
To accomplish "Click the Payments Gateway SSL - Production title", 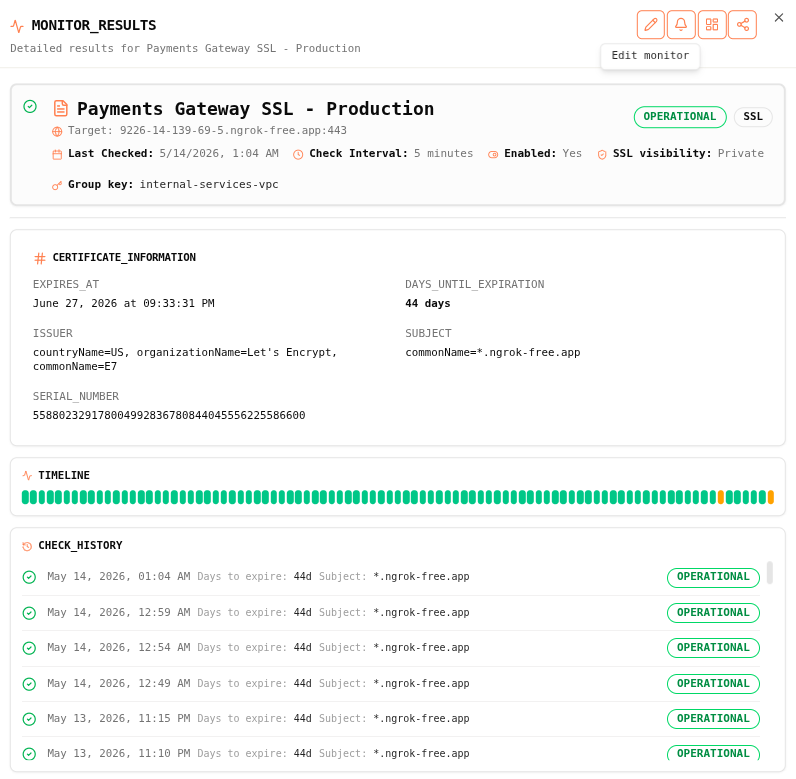I will coord(255,109).
